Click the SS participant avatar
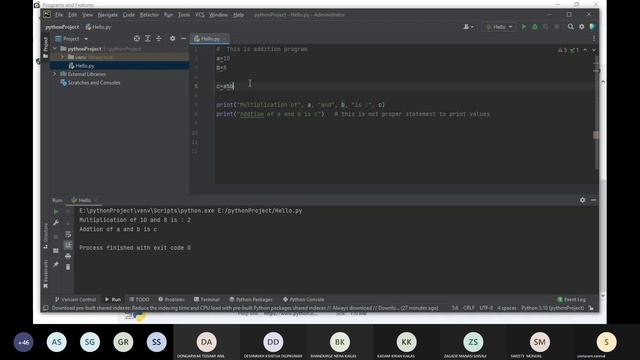The width and height of the screenshot is (640, 360). (x=157, y=342)
